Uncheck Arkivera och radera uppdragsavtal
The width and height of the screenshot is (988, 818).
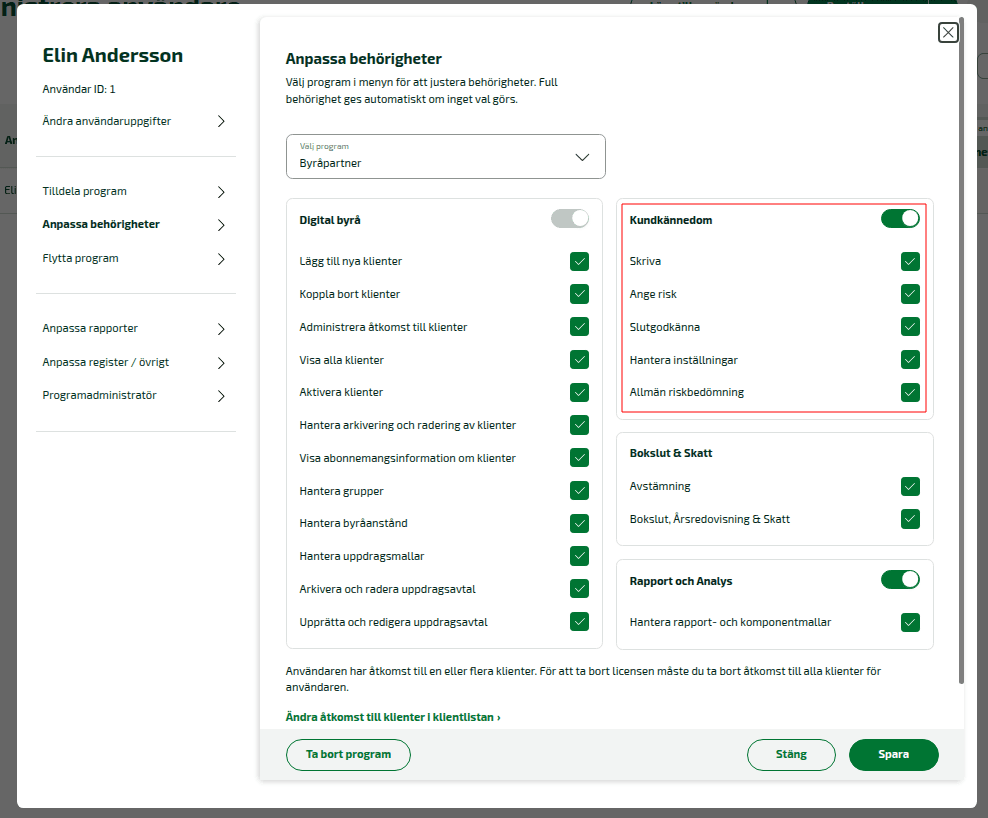tap(579, 589)
